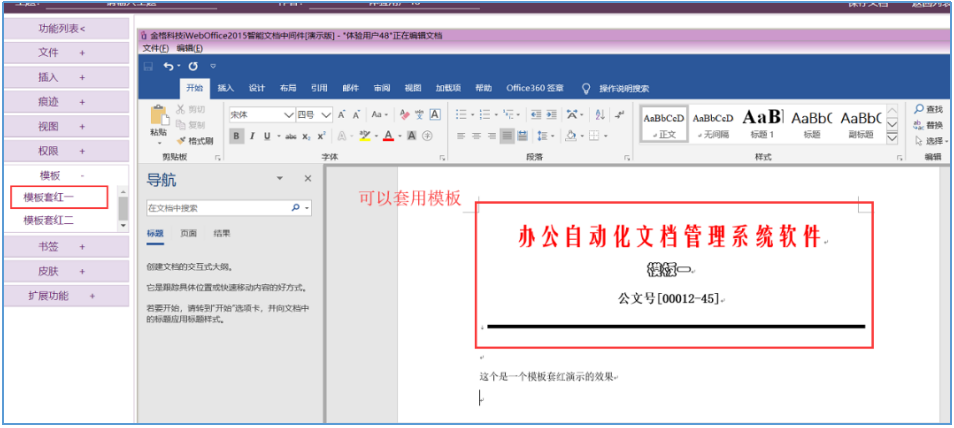Click the Format Painter brush icon
The width and height of the screenshot is (954, 428).
pyautogui.click(x=181, y=141)
